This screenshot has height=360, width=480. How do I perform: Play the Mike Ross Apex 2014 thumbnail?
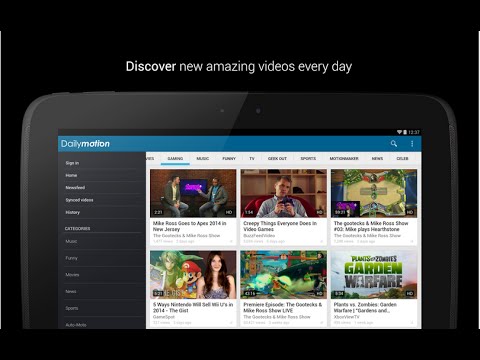click(x=193, y=193)
